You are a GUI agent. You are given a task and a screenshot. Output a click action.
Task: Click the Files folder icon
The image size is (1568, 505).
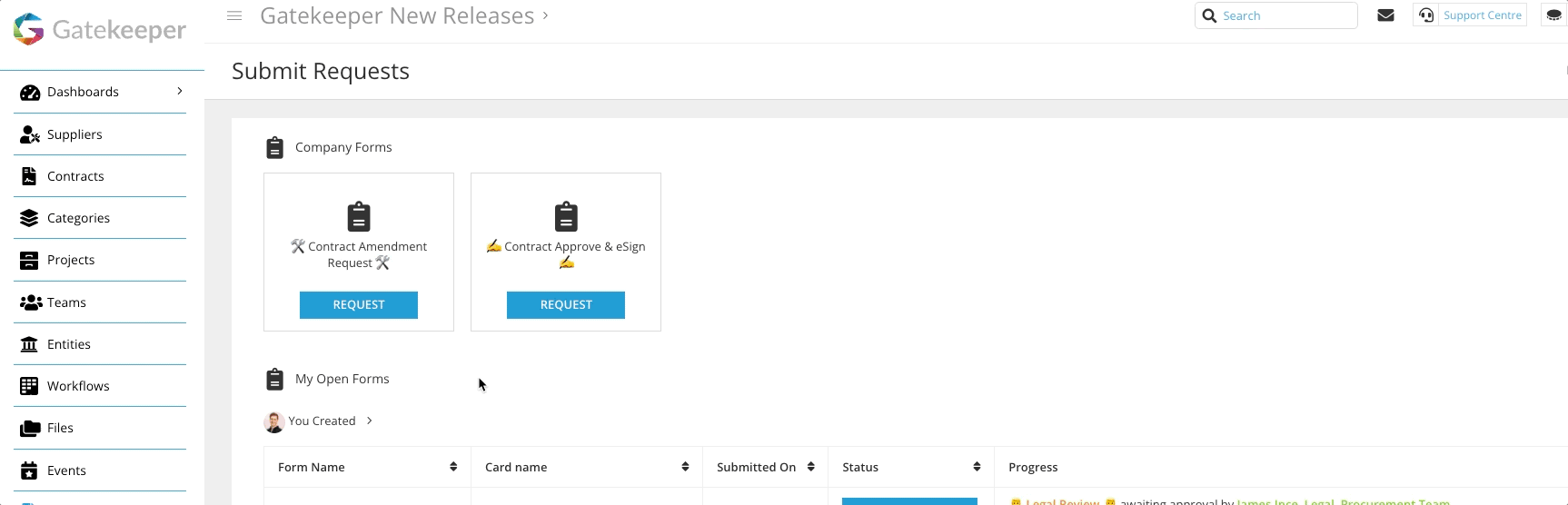click(30, 428)
